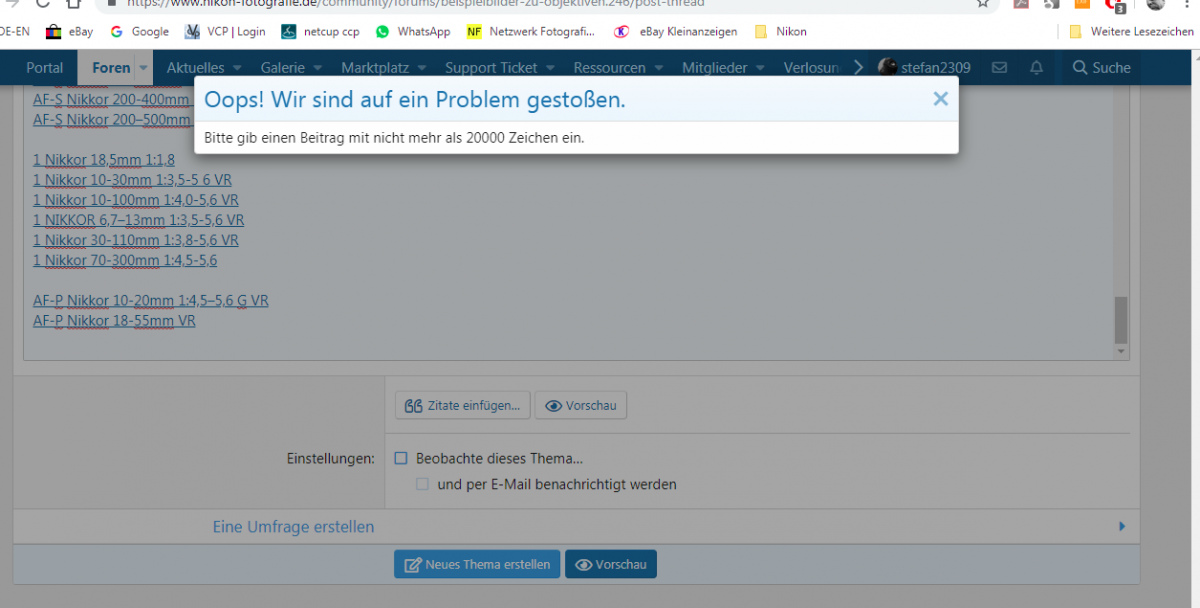Open the VCP Login bookmark
The height and width of the screenshot is (608, 1200).
[x=225, y=32]
